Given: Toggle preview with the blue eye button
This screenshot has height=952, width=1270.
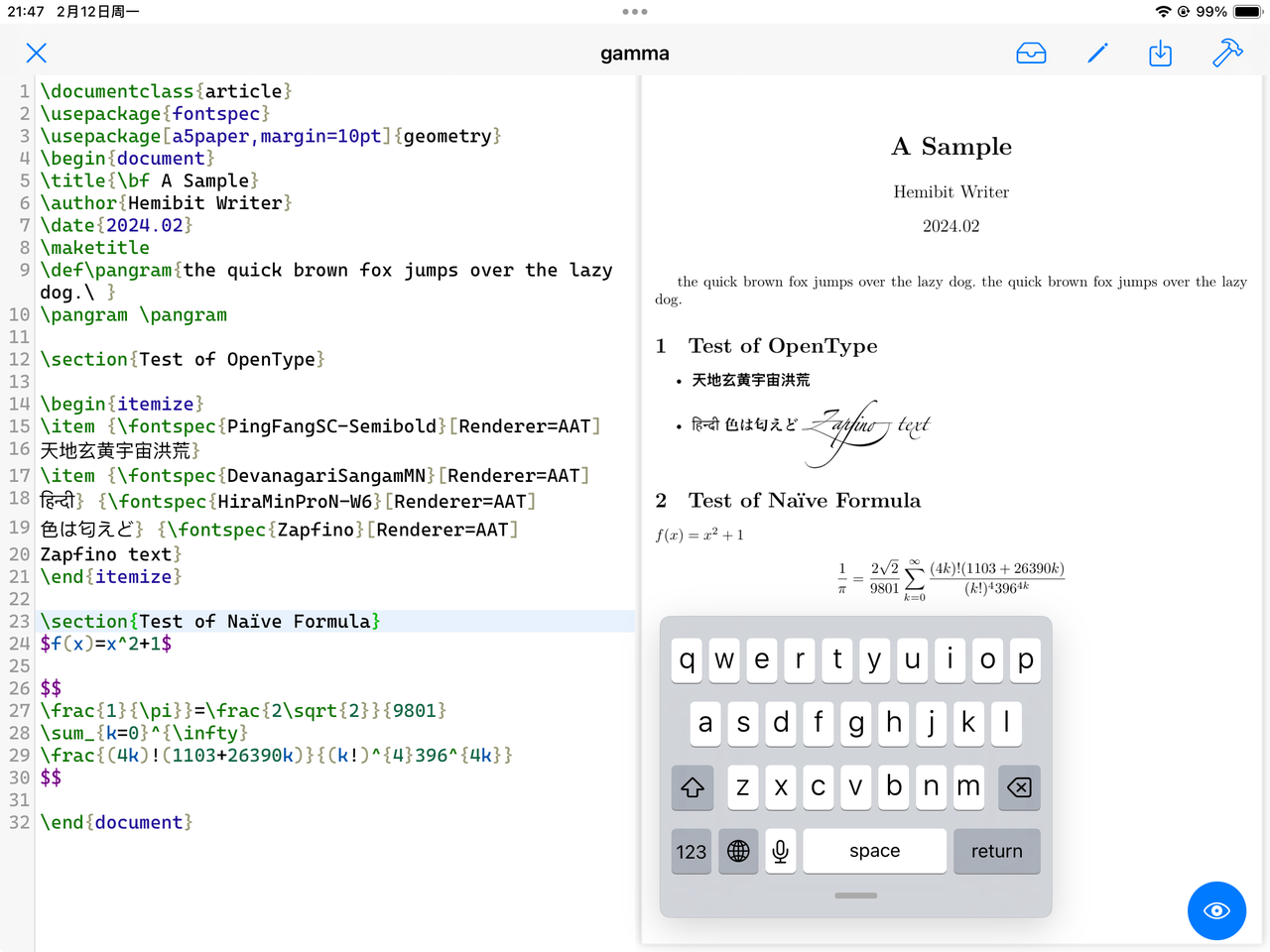Looking at the screenshot, I should 1216,910.
